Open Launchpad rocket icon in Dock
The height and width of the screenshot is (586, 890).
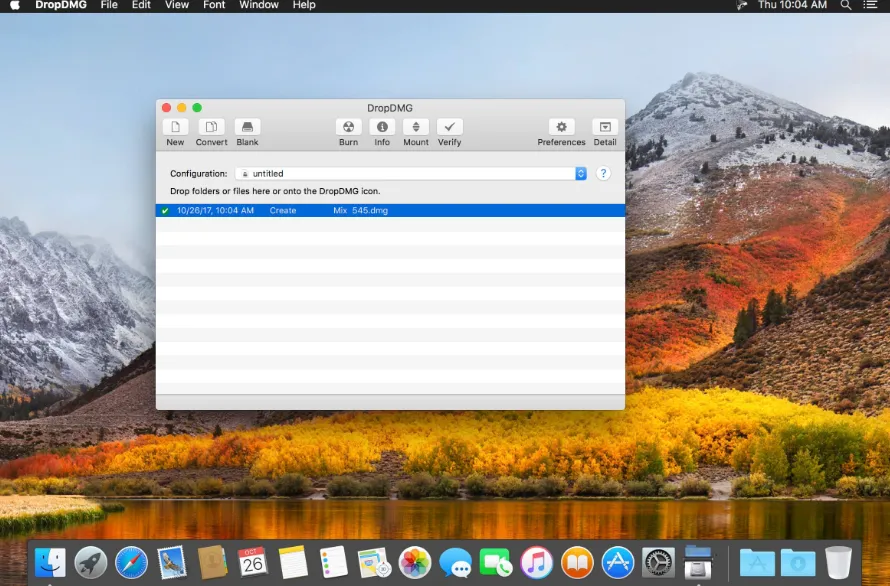click(x=91, y=562)
